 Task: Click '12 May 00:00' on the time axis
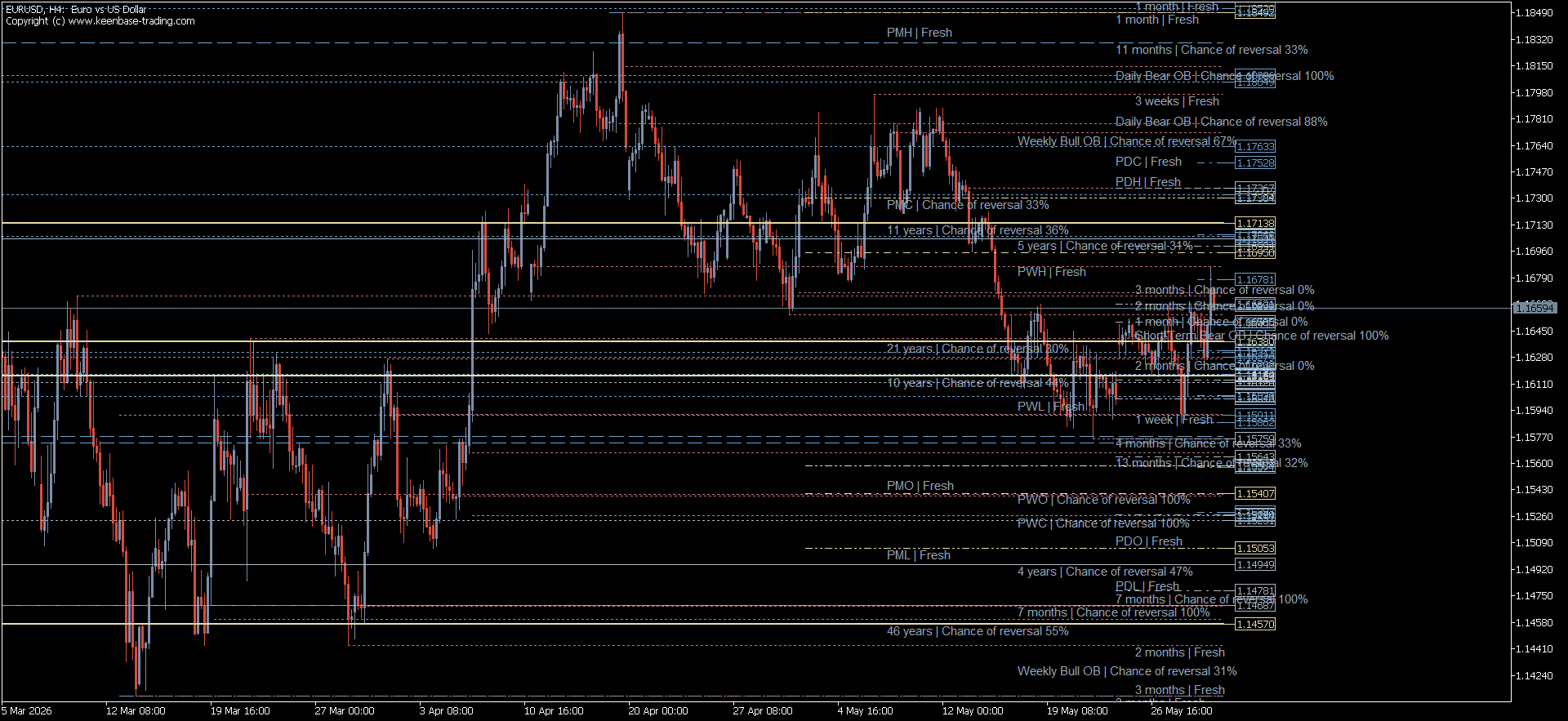(x=973, y=711)
